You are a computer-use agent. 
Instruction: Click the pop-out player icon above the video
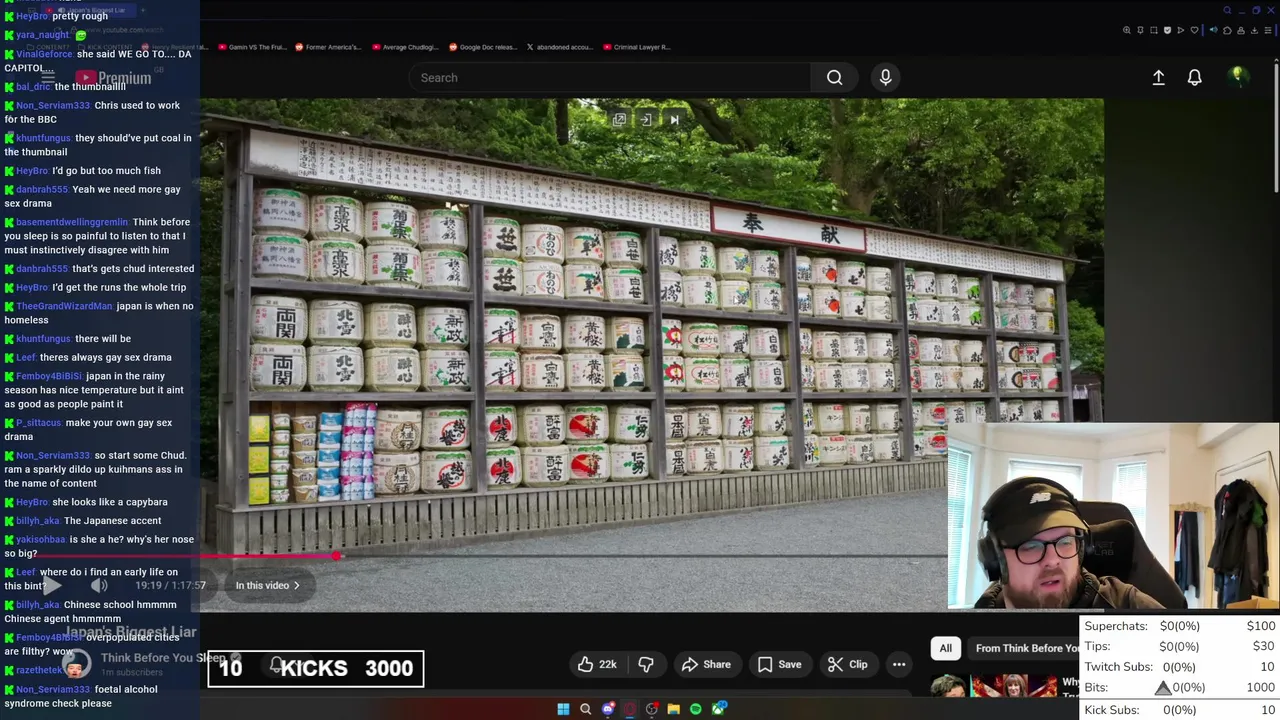point(619,120)
